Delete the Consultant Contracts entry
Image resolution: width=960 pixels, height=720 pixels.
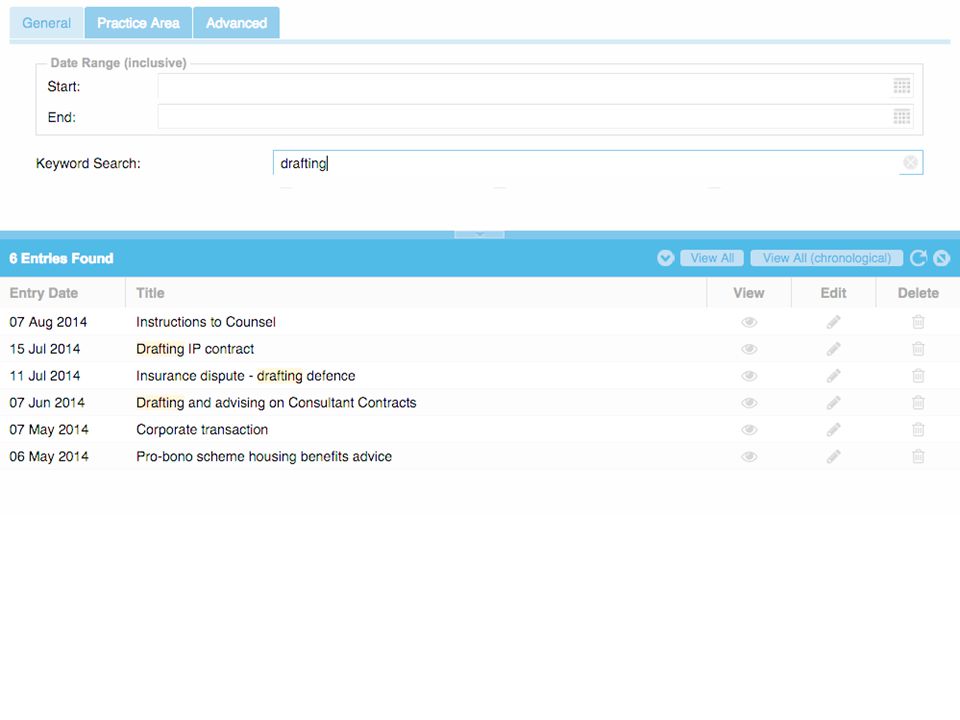(x=918, y=403)
